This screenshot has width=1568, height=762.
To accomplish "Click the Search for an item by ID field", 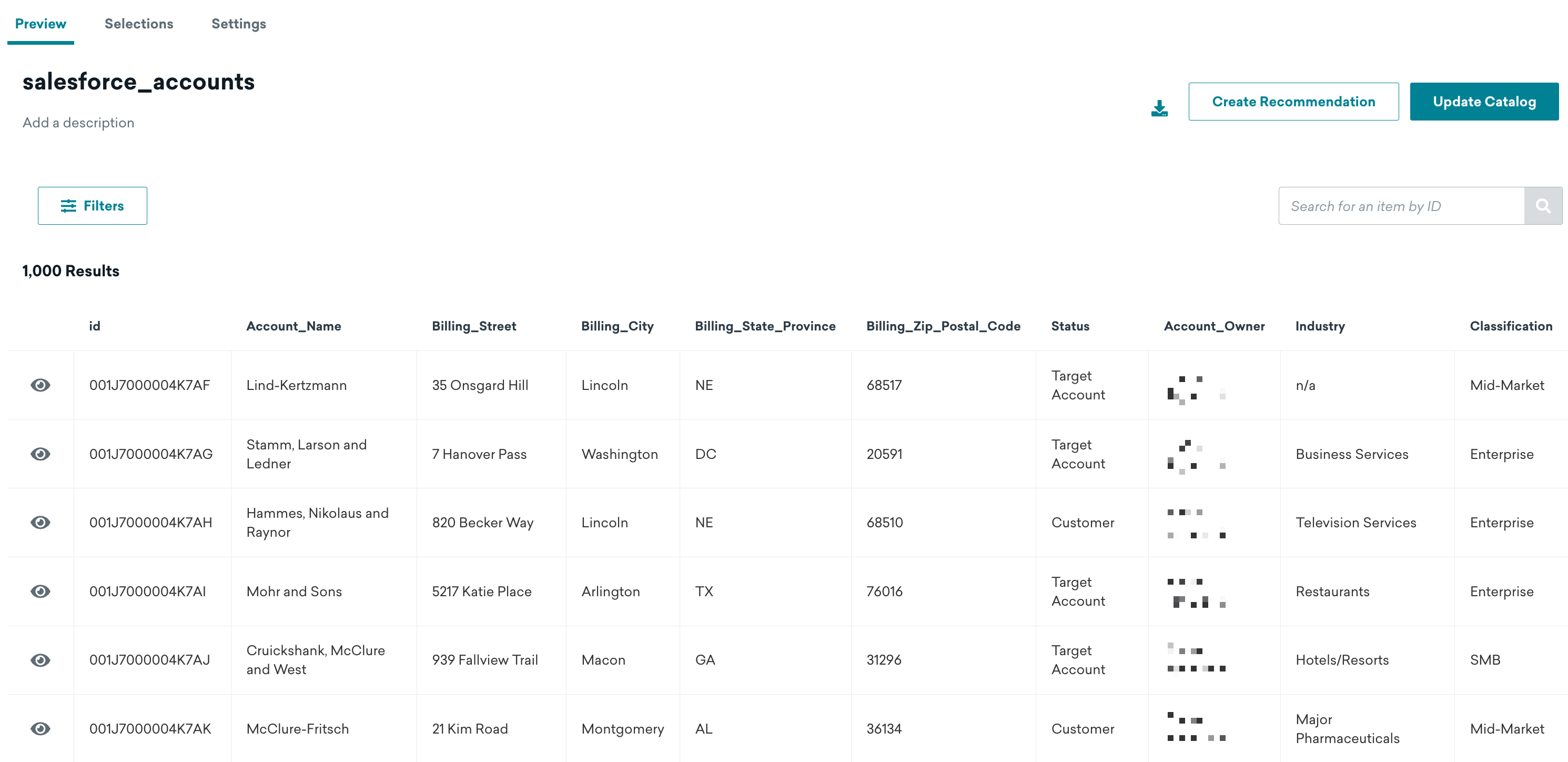I will pyautogui.click(x=1400, y=206).
